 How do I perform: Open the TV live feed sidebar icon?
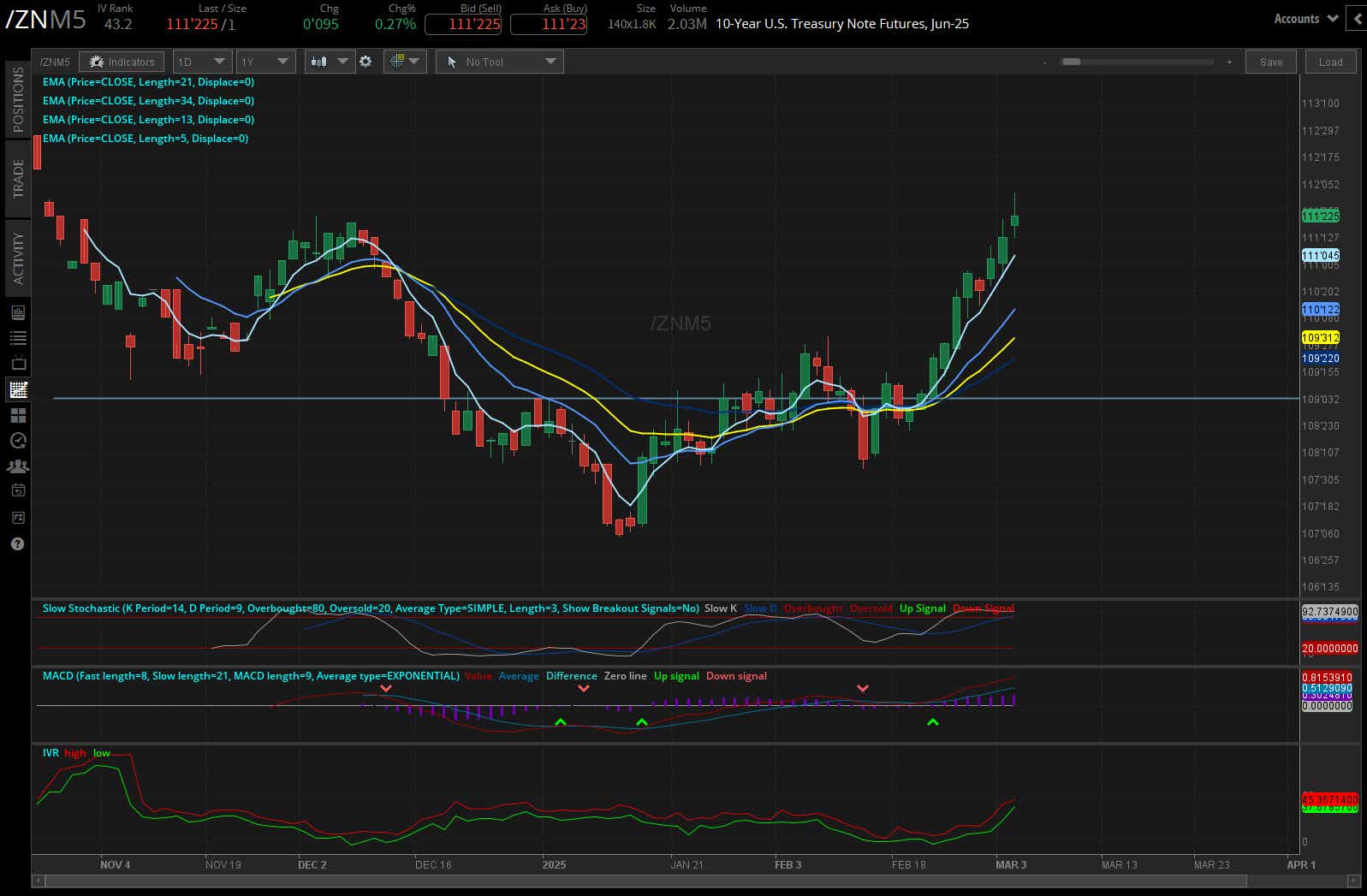click(18, 363)
